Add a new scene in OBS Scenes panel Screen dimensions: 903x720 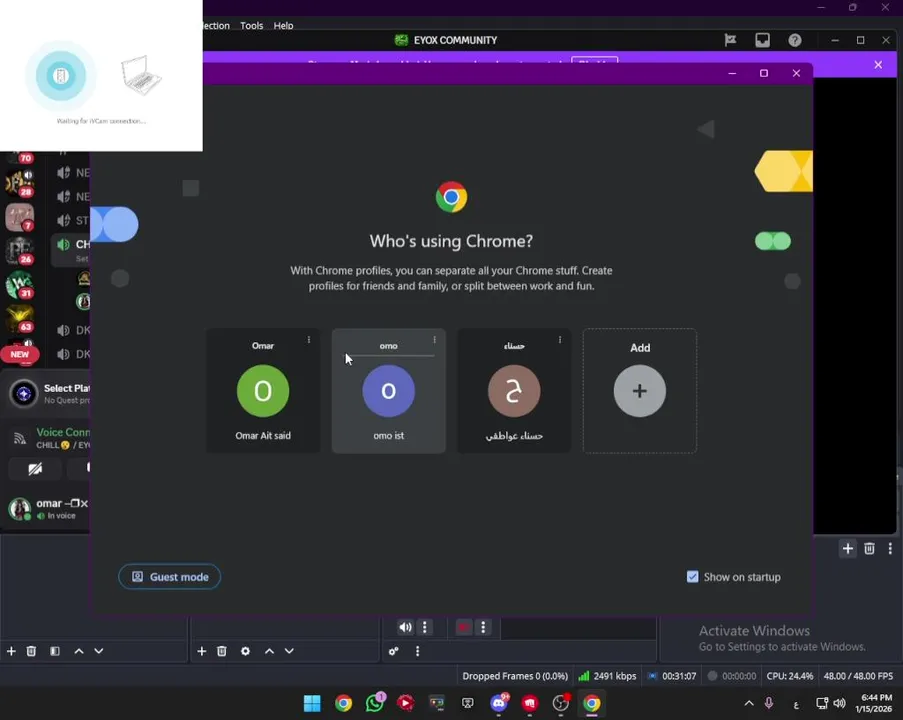pos(11,651)
